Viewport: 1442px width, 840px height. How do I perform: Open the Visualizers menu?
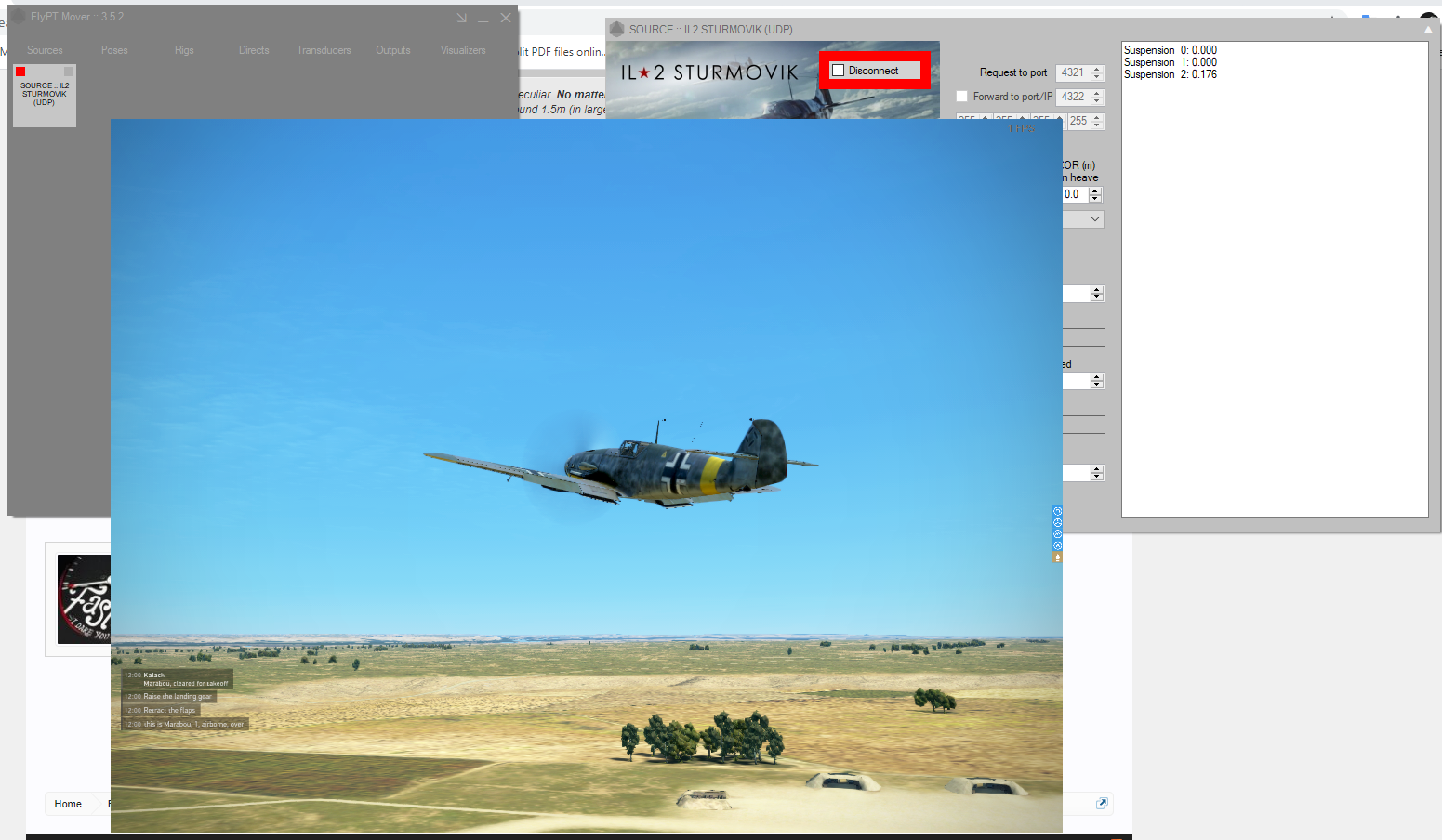coord(463,50)
